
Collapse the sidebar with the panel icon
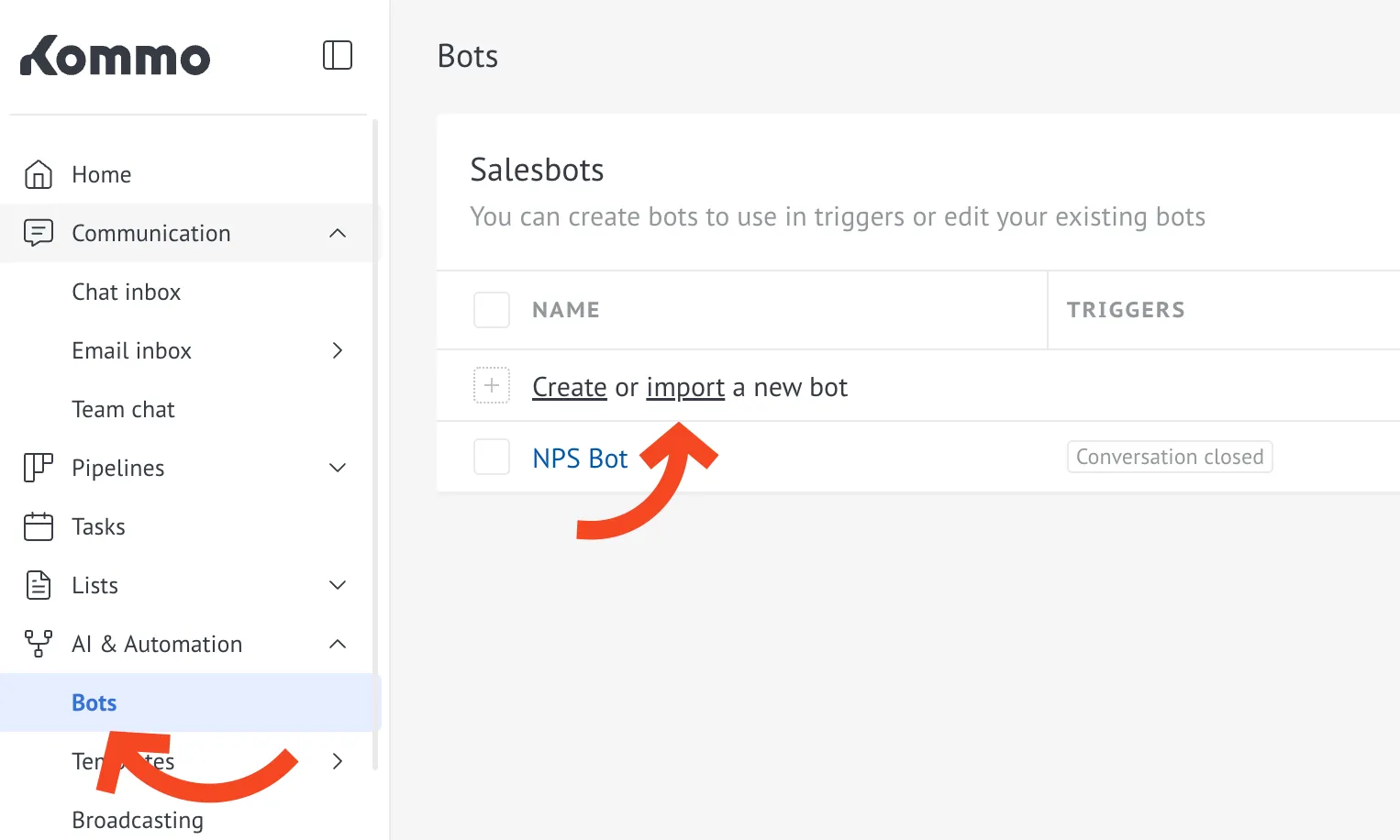(x=338, y=55)
